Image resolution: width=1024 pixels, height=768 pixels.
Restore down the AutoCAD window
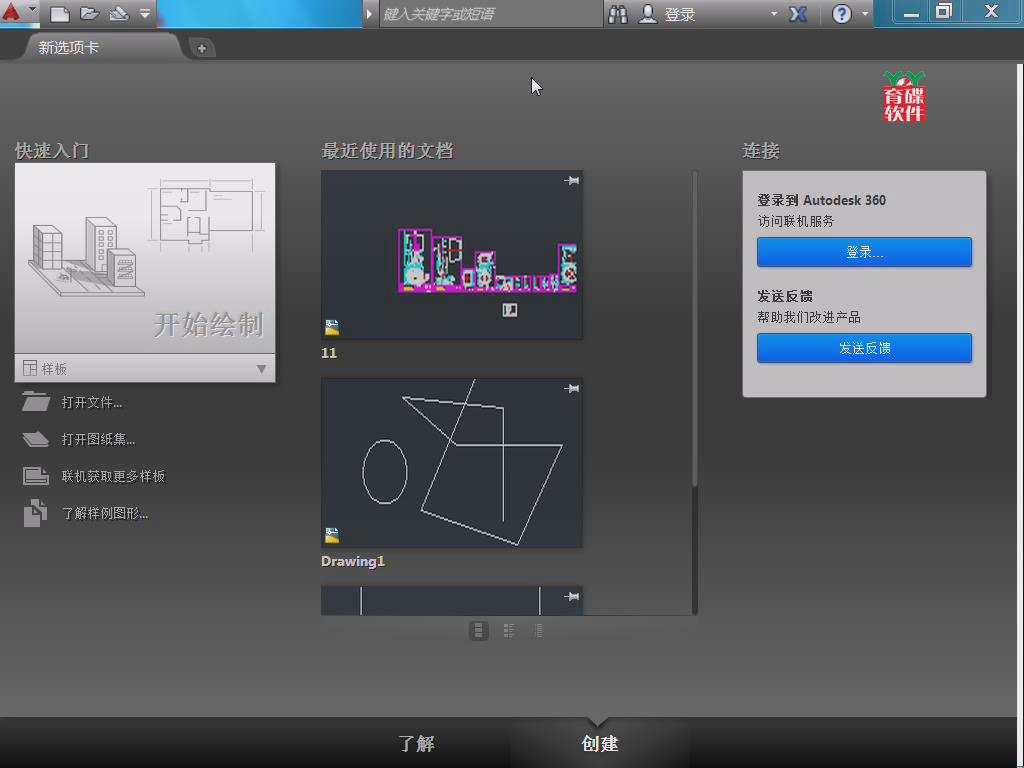(944, 12)
